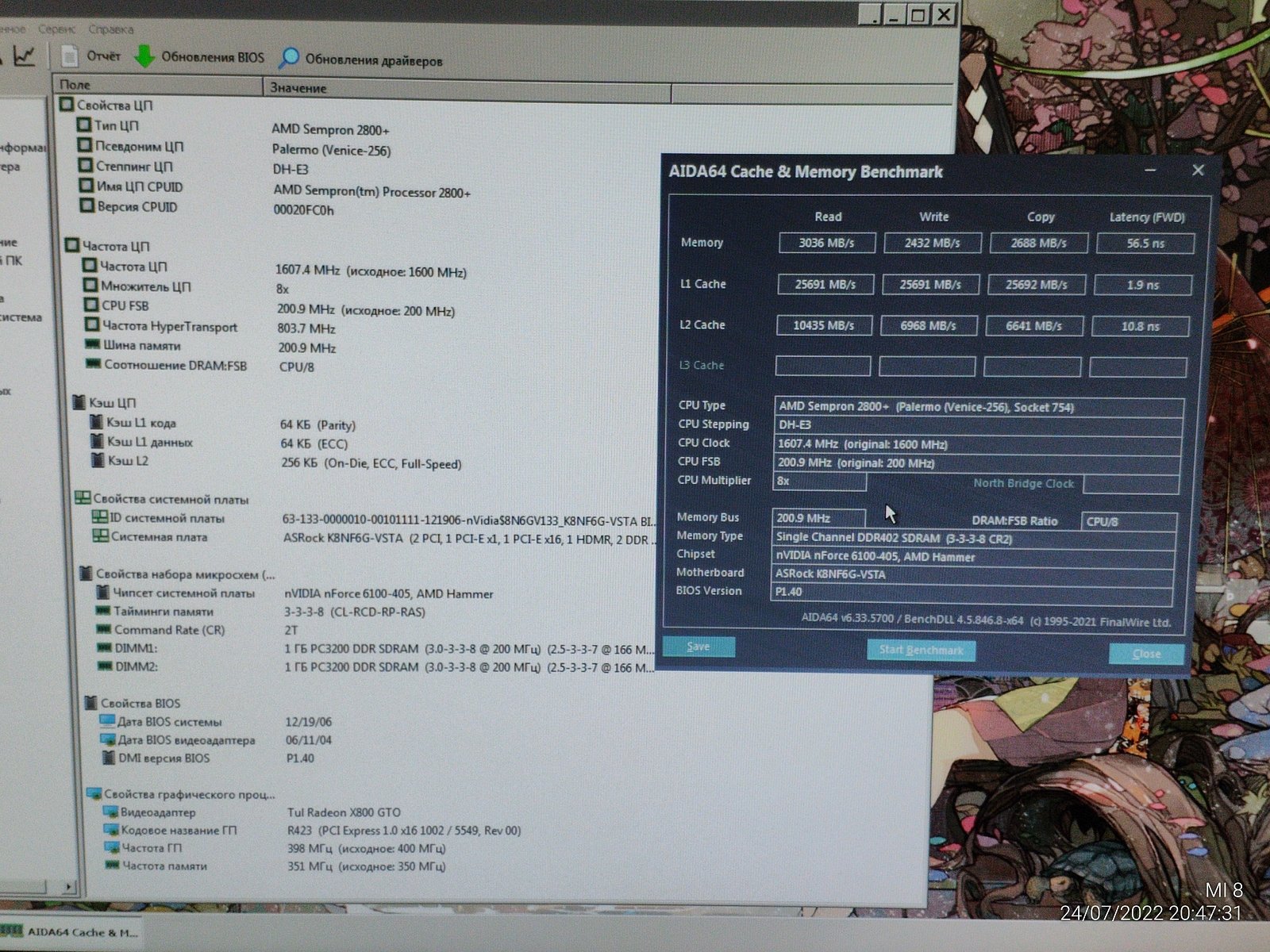Click the Memory Read value 3036 MB/s

[x=826, y=243]
